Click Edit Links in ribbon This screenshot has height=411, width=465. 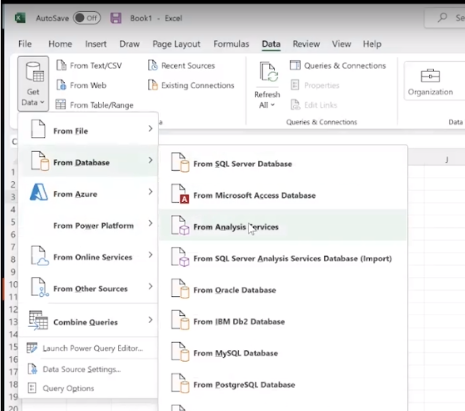[314, 105]
